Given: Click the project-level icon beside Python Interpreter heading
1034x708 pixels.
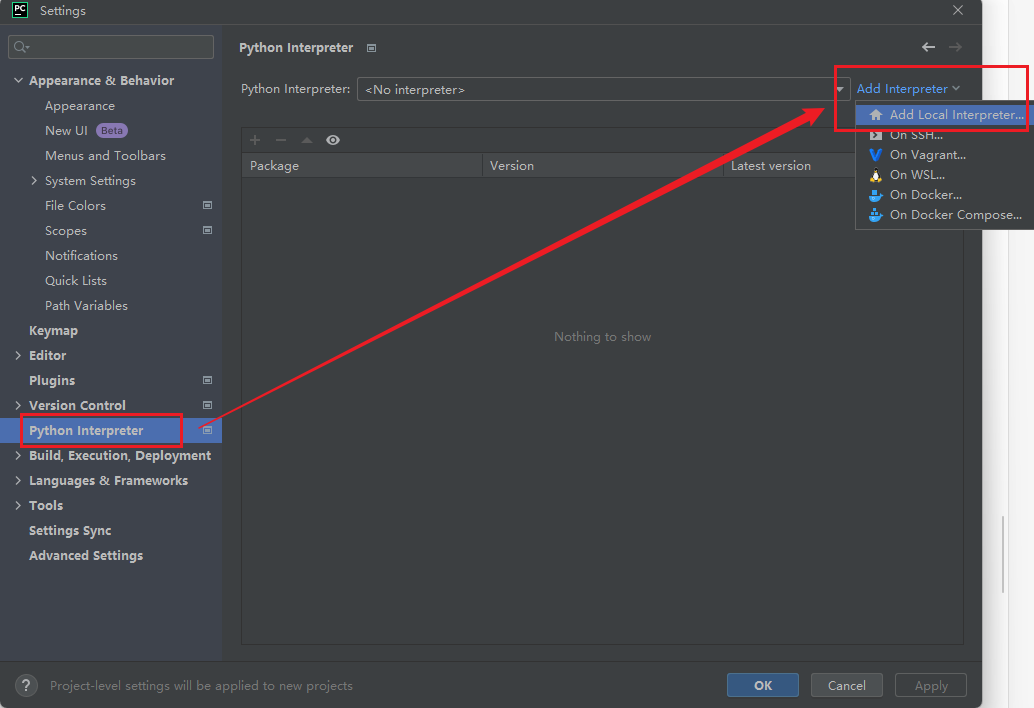Looking at the screenshot, I should pyautogui.click(x=371, y=48).
